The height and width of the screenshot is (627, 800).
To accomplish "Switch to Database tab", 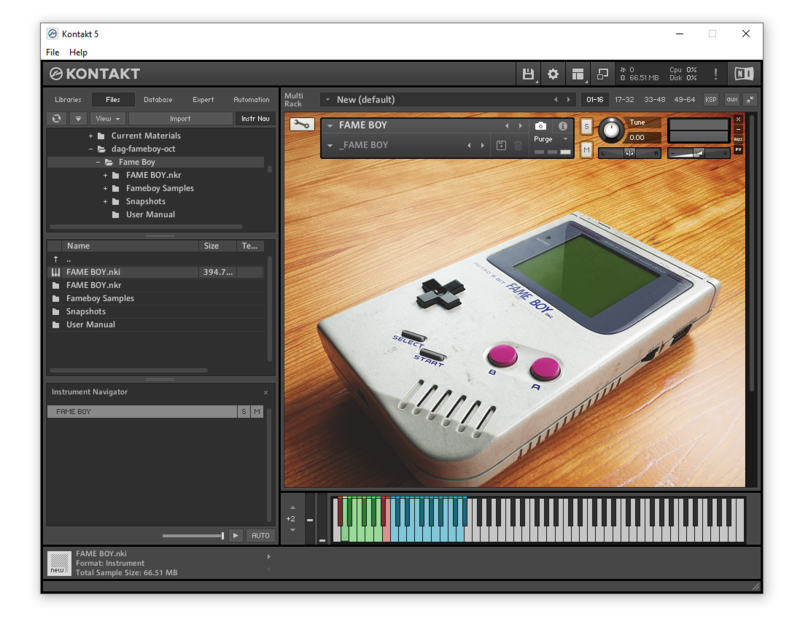I will point(158,100).
